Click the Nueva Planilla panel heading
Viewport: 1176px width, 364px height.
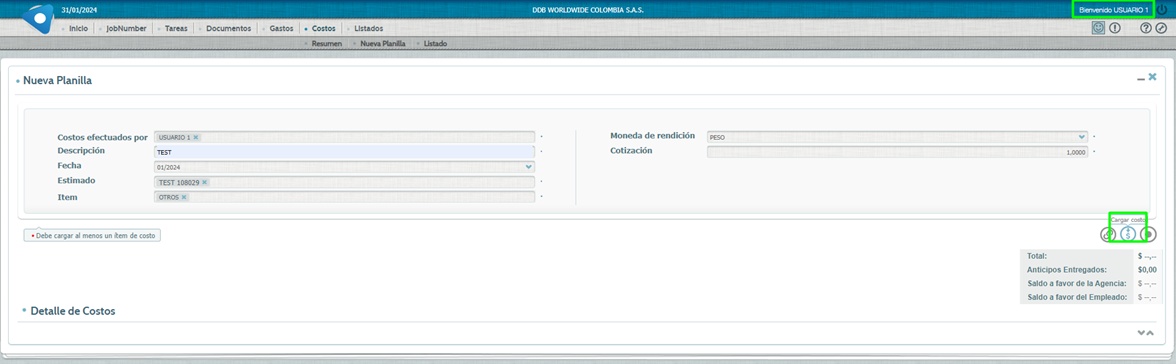(x=58, y=80)
